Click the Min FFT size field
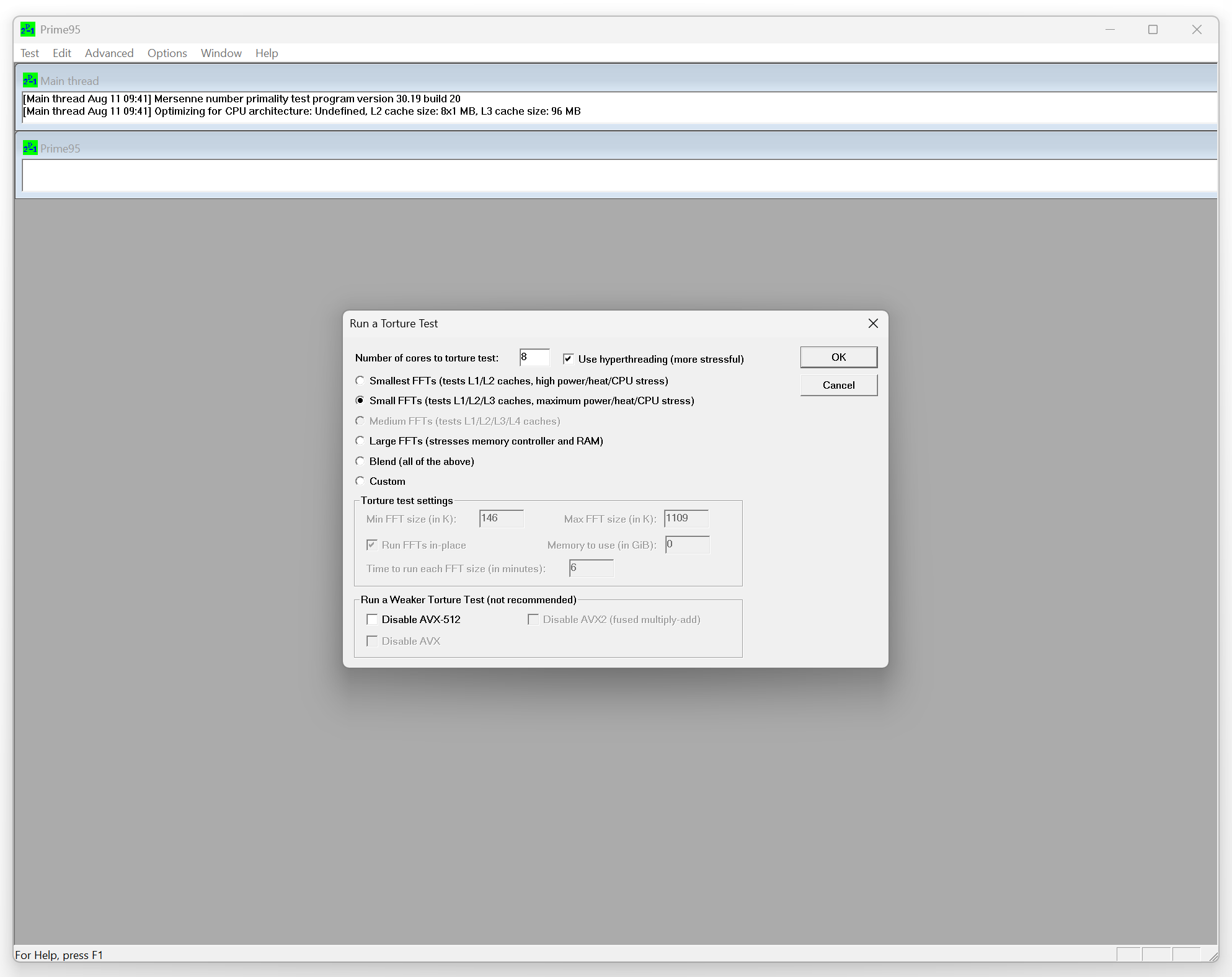1232x977 pixels. tap(502, 518)
